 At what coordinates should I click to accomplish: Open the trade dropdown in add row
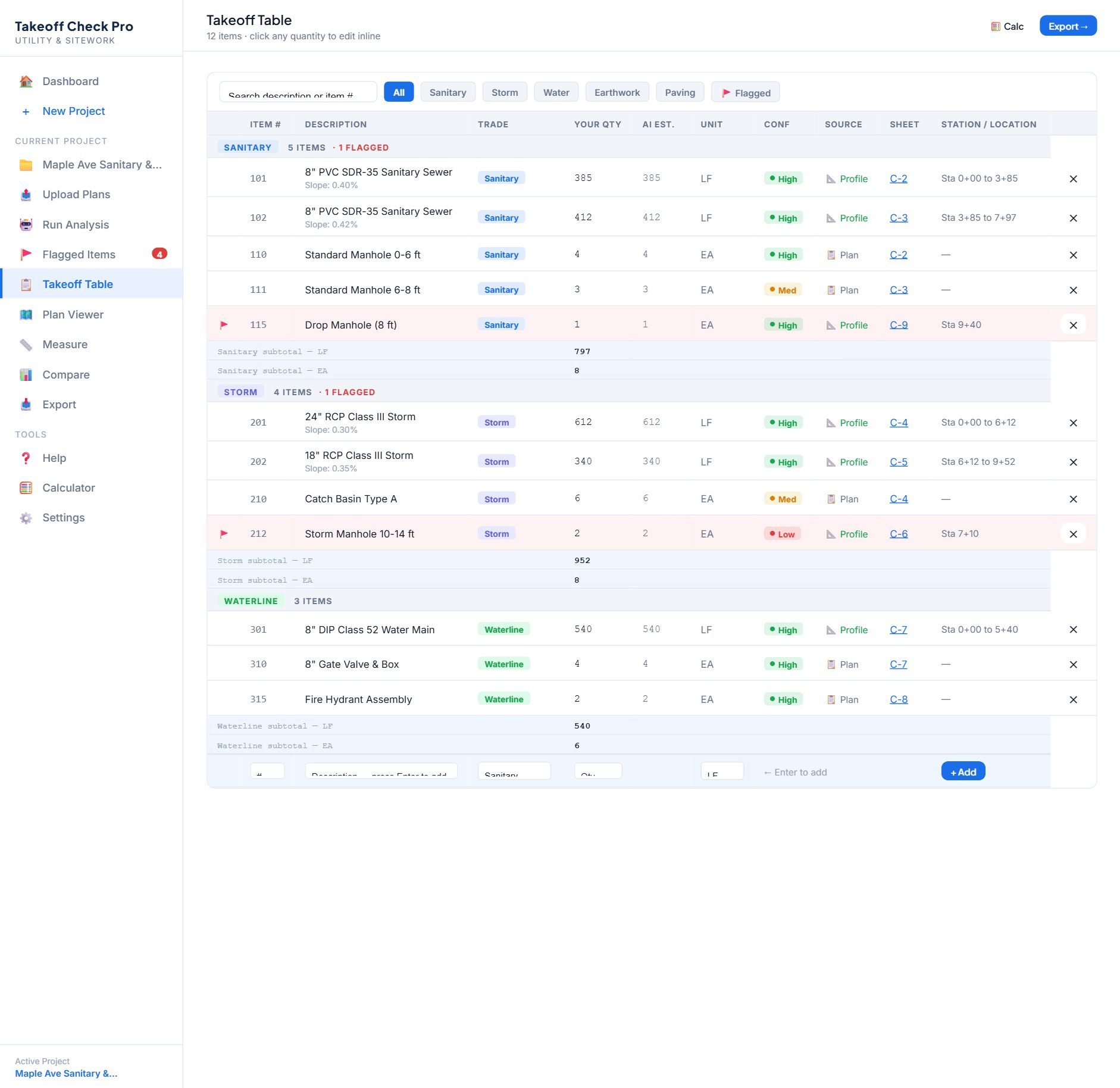514,772
